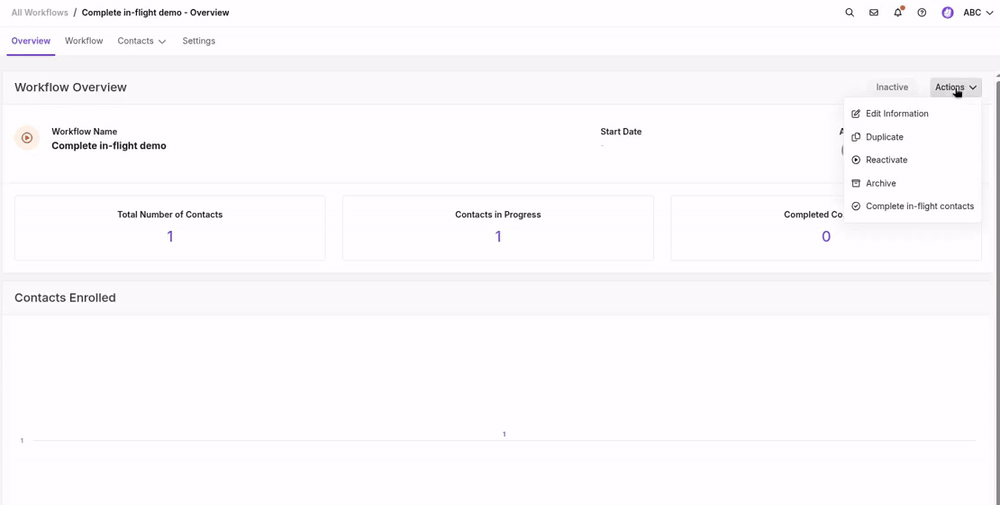Click the Total Number of Contacts value 1
1000x505 pixels.
[170, 237]
